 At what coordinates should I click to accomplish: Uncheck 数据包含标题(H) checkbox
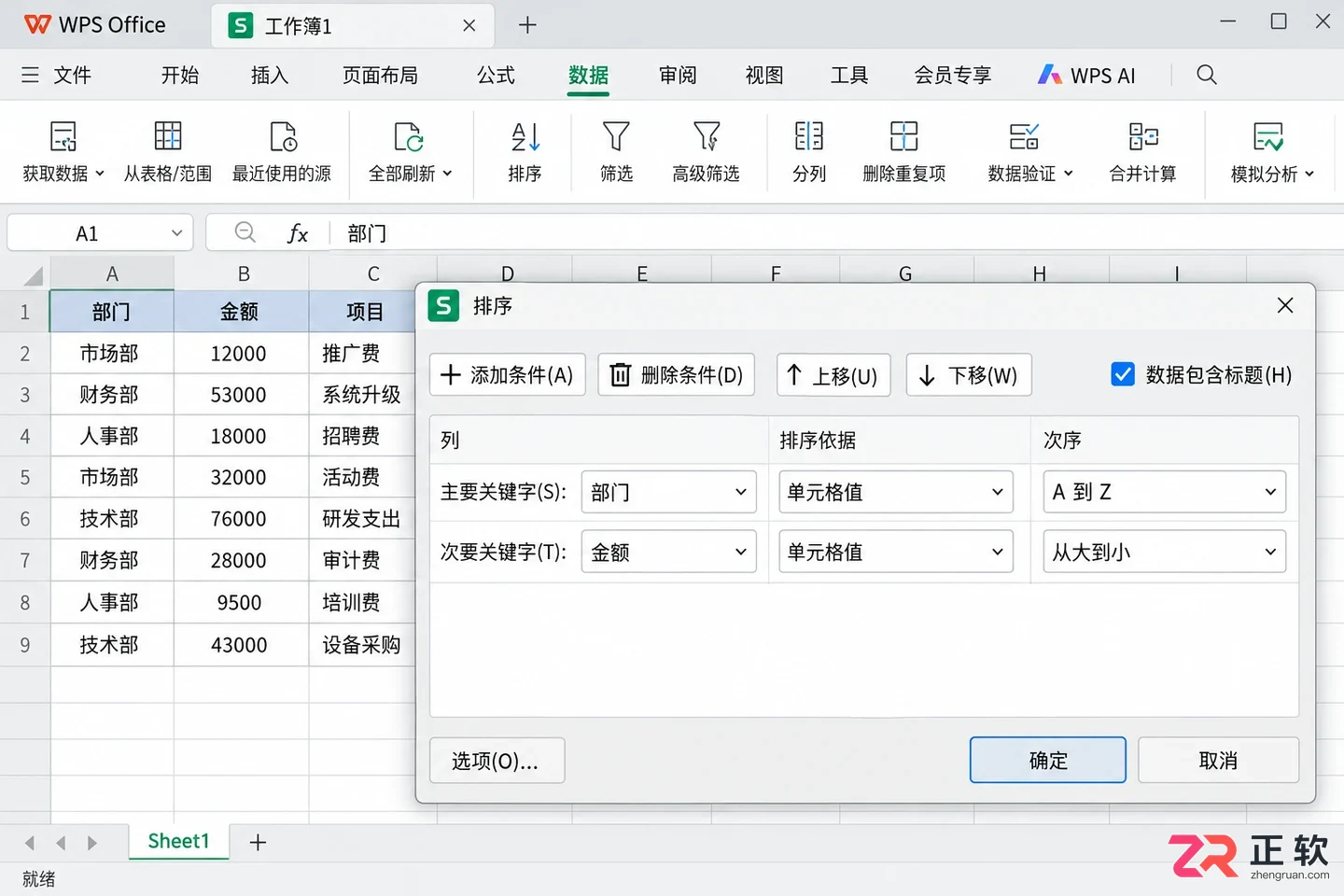[1123, 374]
